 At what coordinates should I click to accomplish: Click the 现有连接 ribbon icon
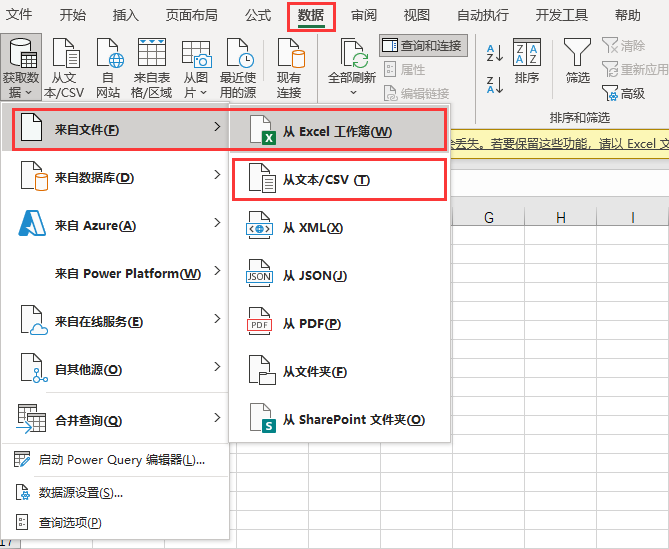tap(289, 67)
